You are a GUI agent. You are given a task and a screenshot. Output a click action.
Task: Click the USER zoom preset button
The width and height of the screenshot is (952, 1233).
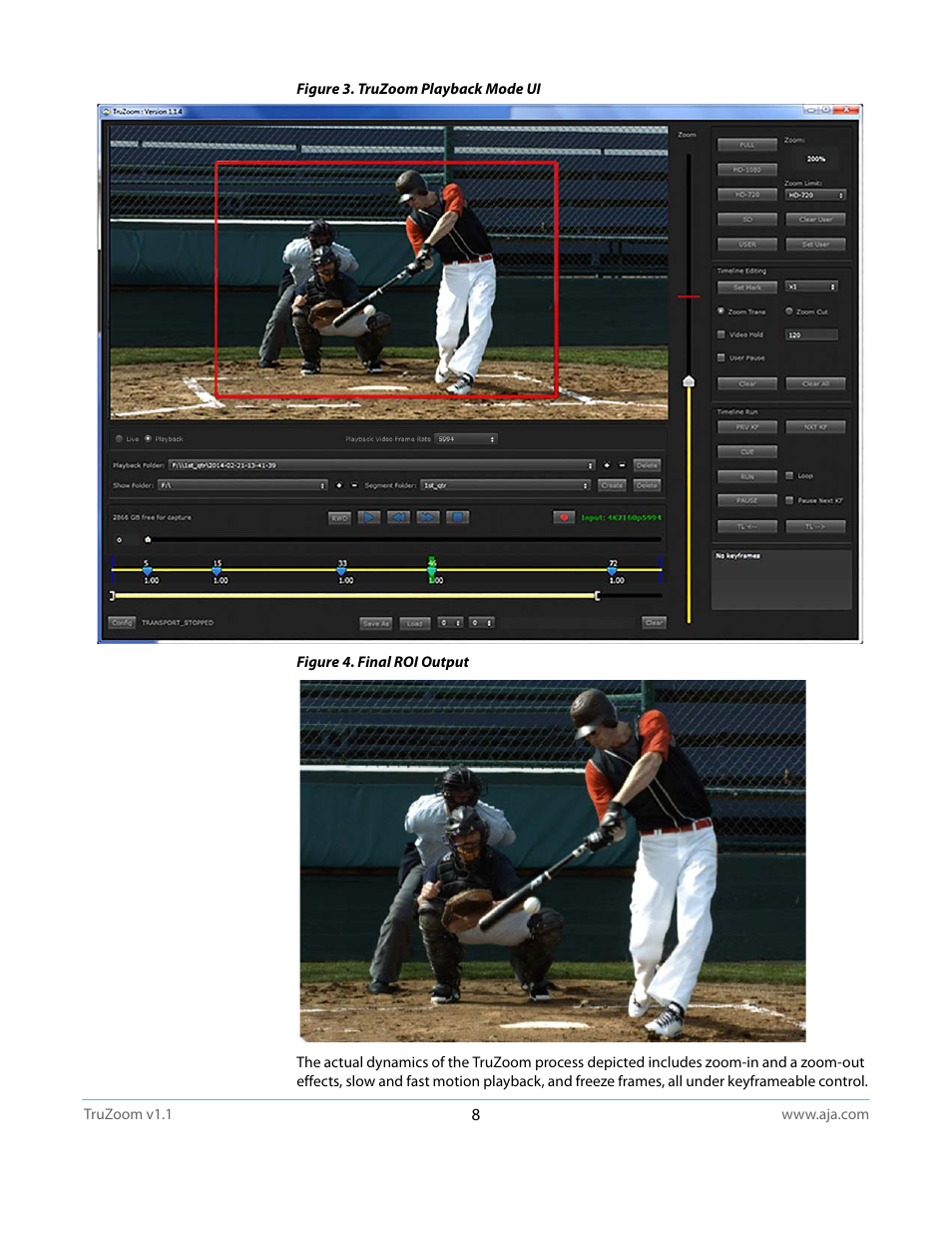[747, 244]
